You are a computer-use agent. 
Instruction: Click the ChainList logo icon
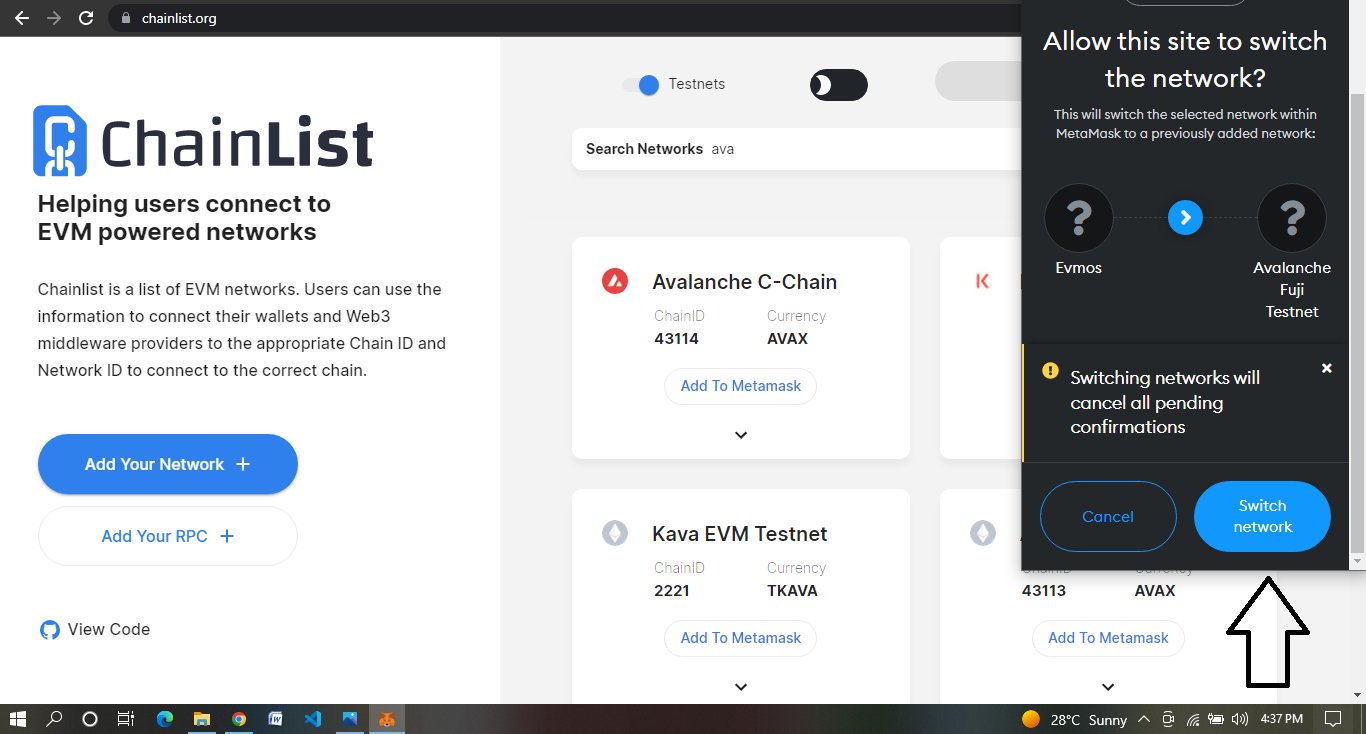pos(60,141)
